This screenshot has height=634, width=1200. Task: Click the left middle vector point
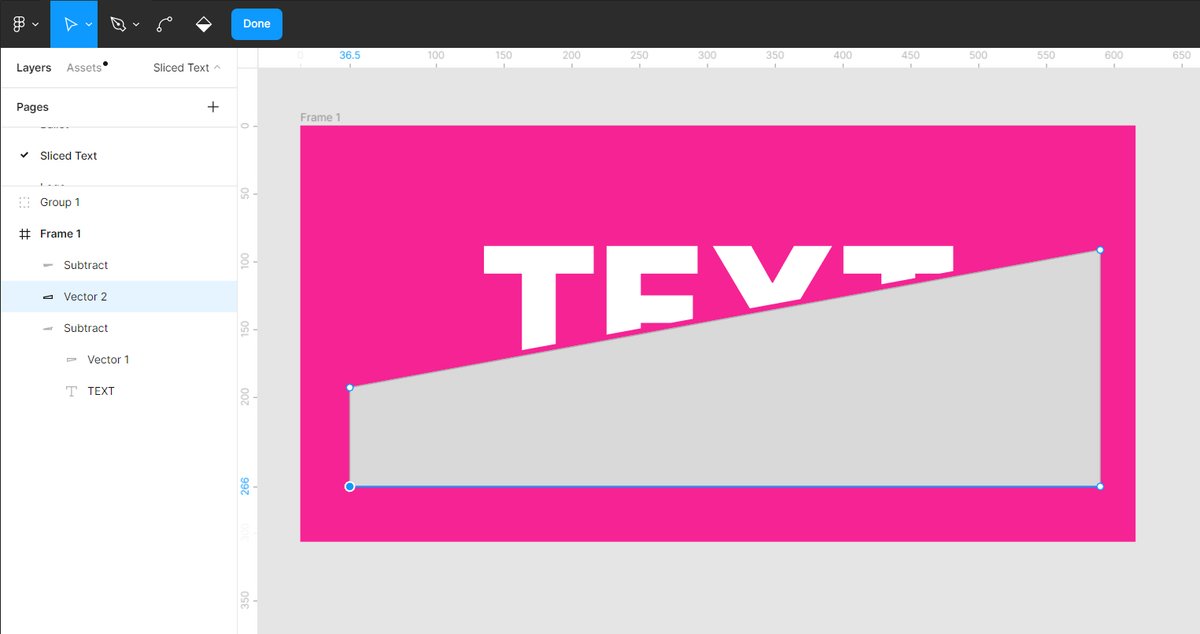[x=350, y=387]
